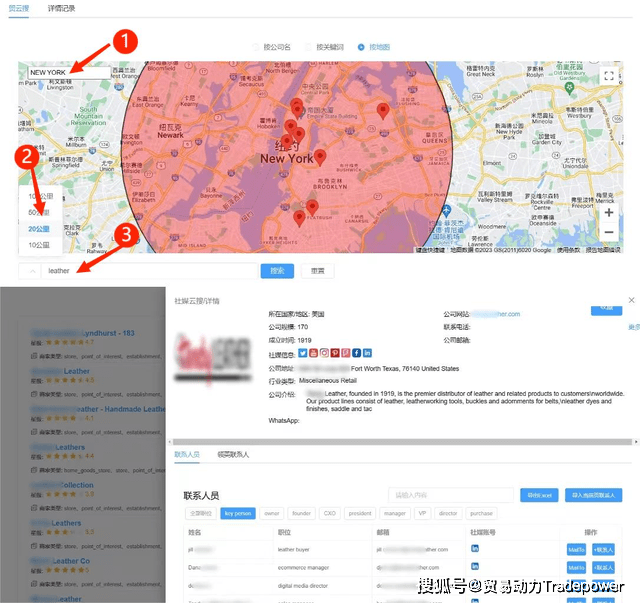Open the Lyndhurst - 183 result
640x603 pixels.
coord(83,333)
